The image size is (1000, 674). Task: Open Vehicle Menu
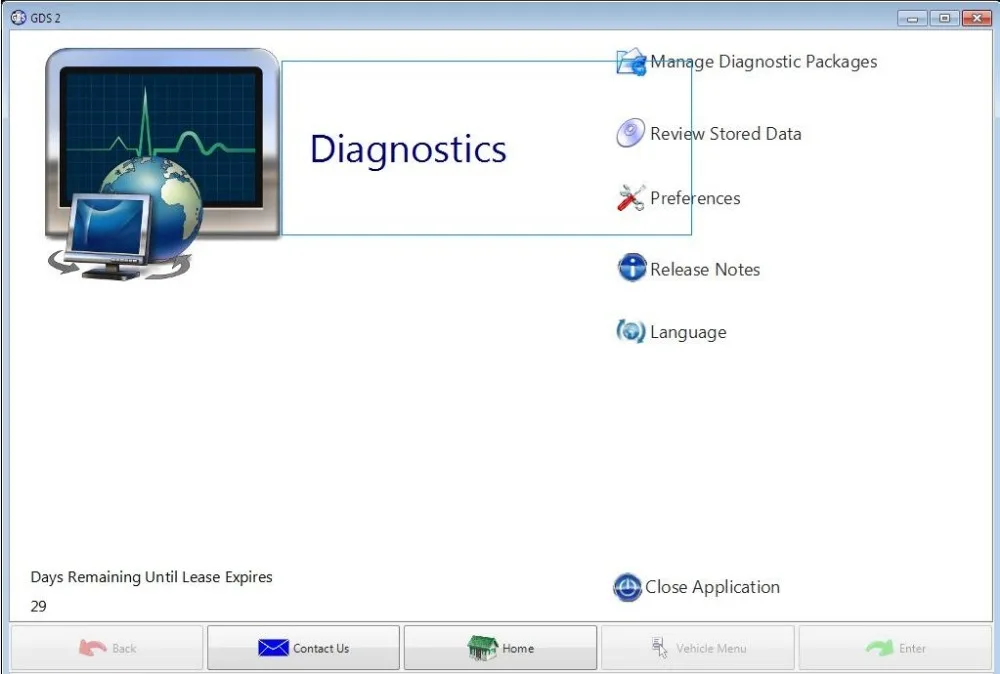click(697, 647)
